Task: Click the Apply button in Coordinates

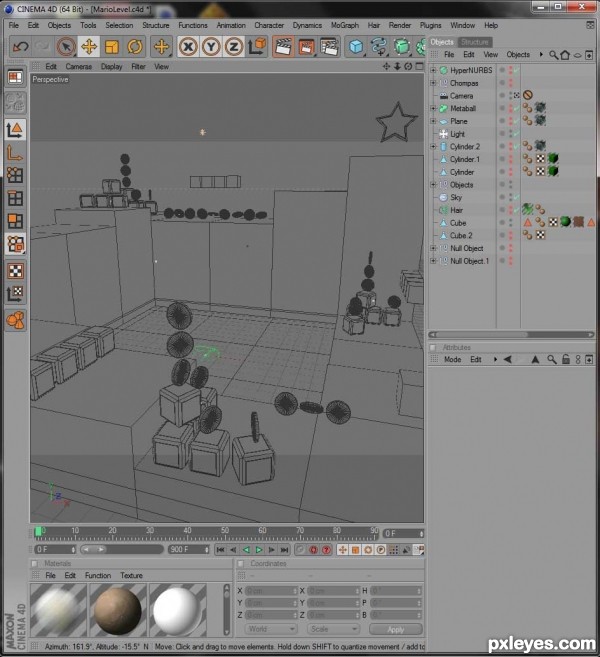Action: (x=396, y=629)
